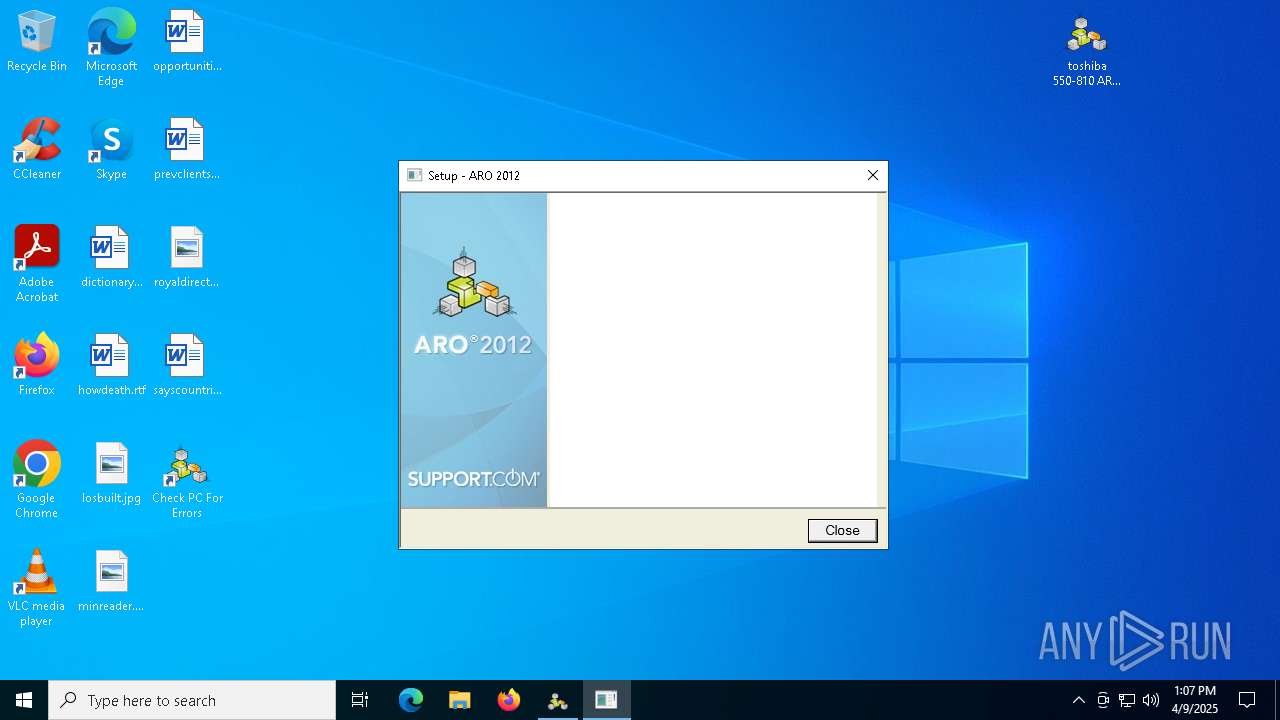Click the taskbar search box
The height and width of the screenshot is (720, 1280).
192,700
